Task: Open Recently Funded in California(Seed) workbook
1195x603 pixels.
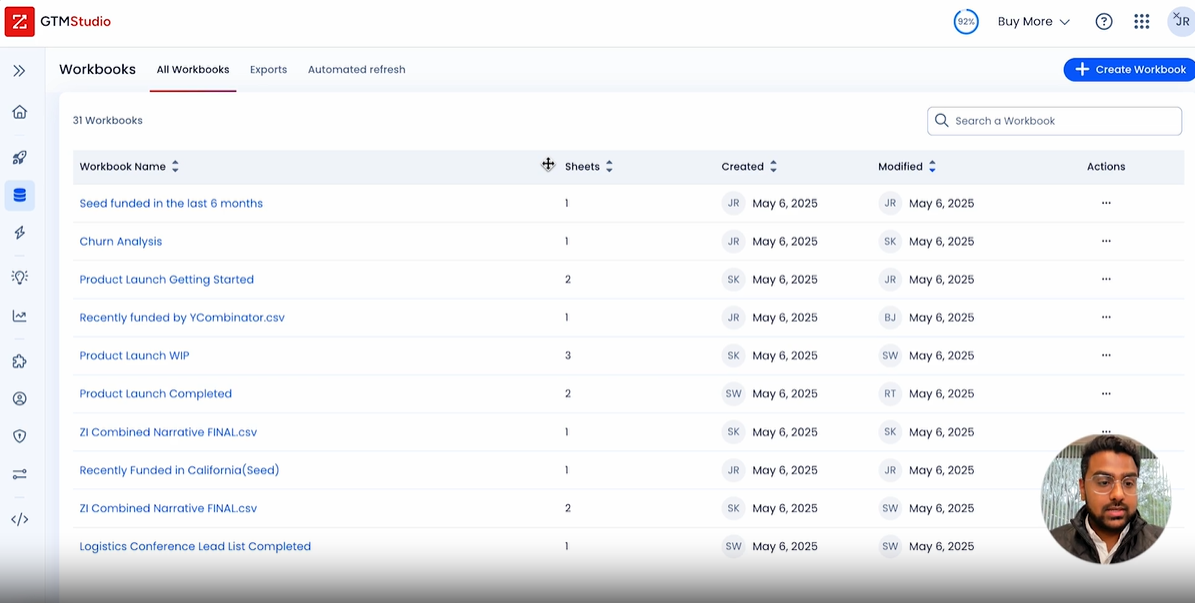Action: pos(179,470)
